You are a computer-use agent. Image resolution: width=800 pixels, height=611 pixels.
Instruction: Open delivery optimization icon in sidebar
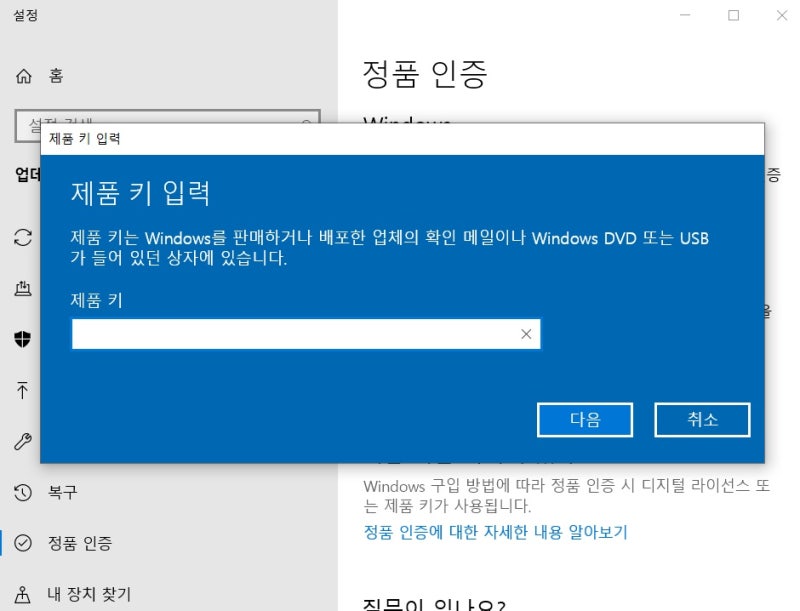coord(23,288)
